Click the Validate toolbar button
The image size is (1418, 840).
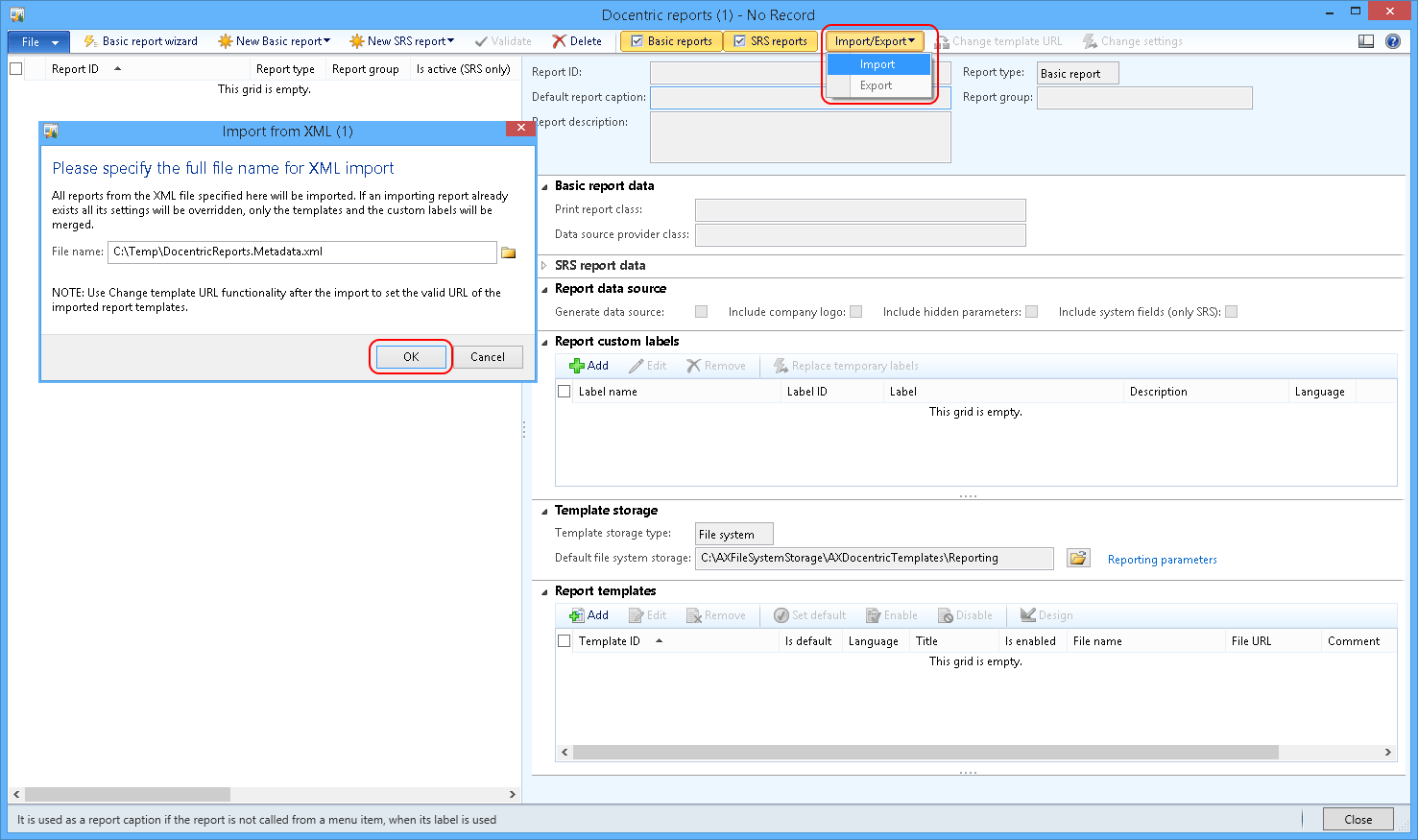point(503,41)
